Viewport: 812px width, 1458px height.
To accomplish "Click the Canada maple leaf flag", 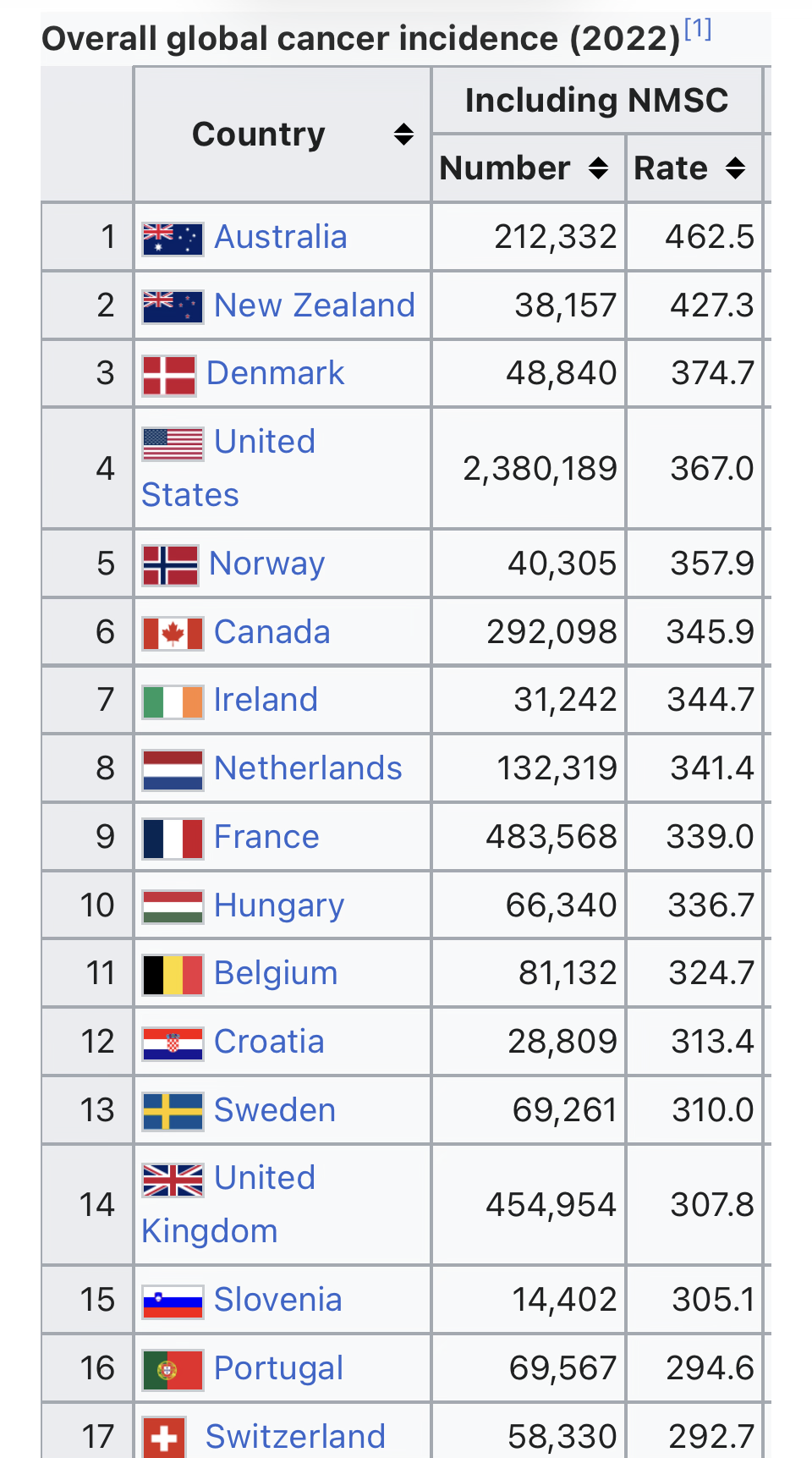I will pos(173,634).
